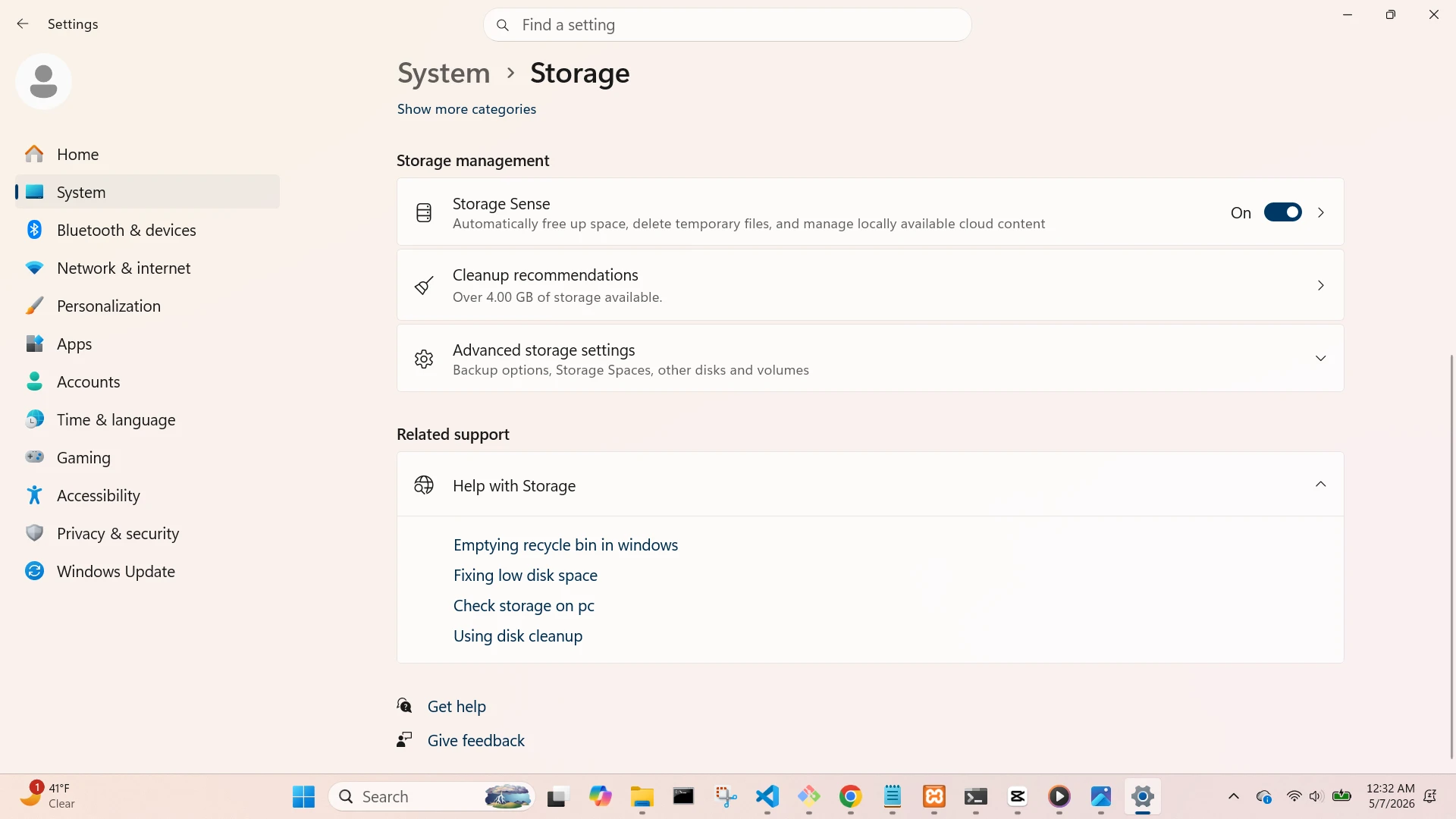Focus the Find a setting search box
Image resolution: width=1456 pixels, height=819 pixels.
[727, 25]
